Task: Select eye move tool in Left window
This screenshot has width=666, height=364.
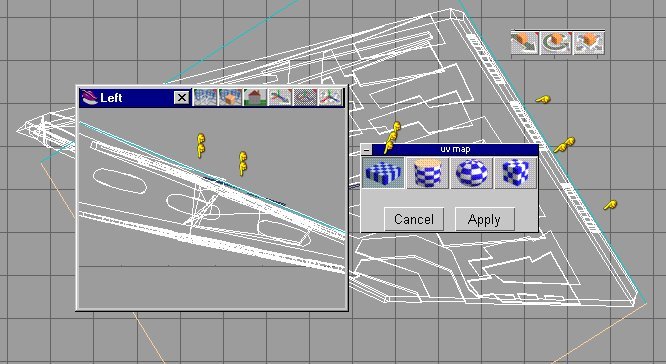Action: [x=280, y=97]
